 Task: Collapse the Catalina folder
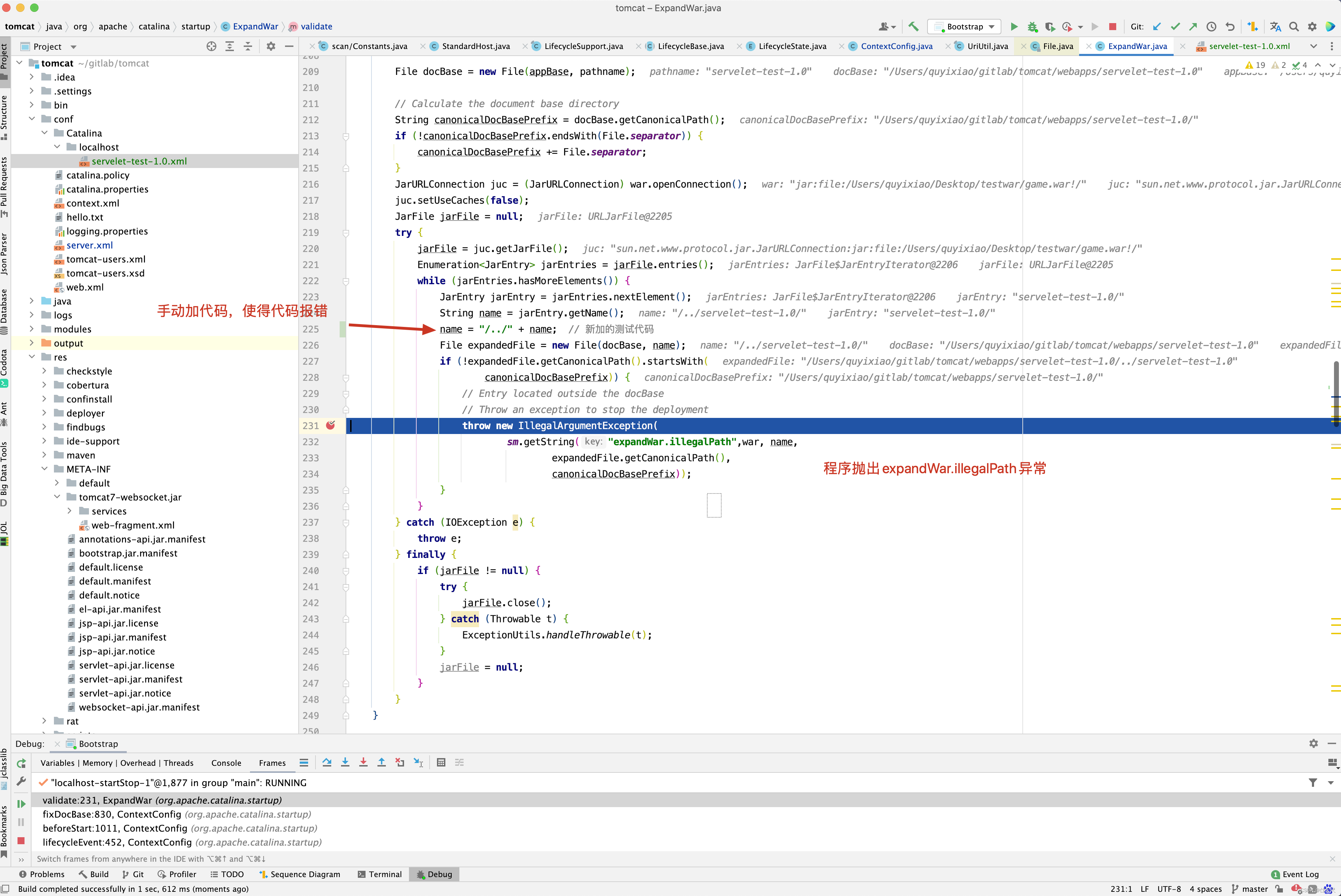coord(44,133)
